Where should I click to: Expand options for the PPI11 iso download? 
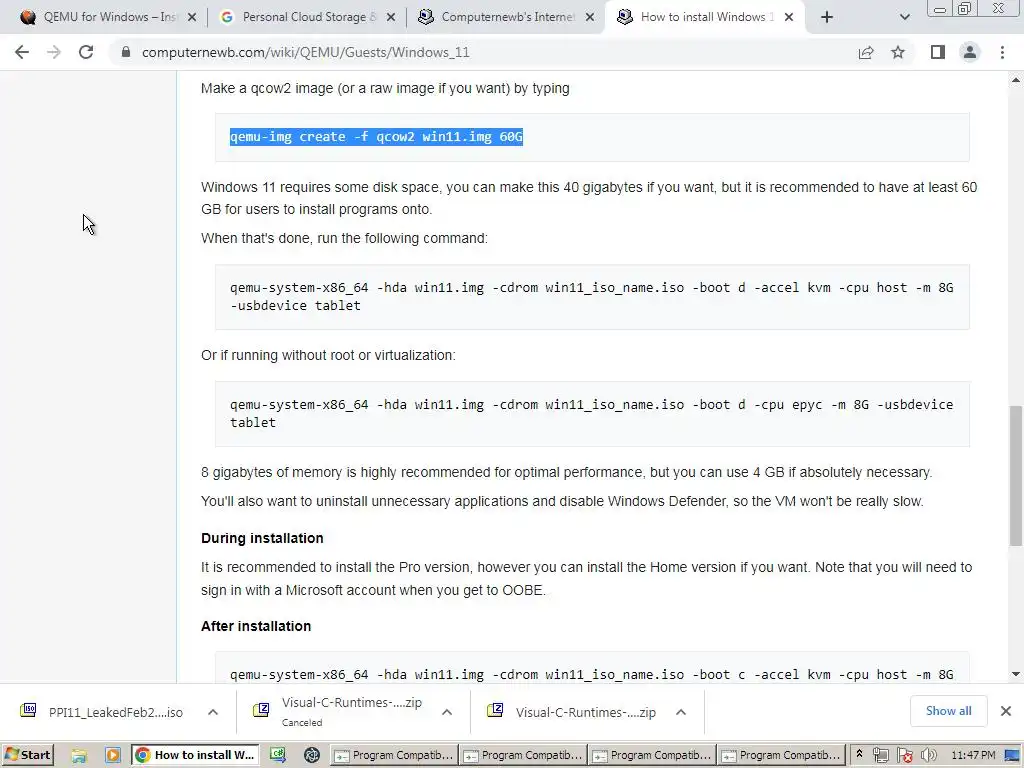click(x=213, y=712)
